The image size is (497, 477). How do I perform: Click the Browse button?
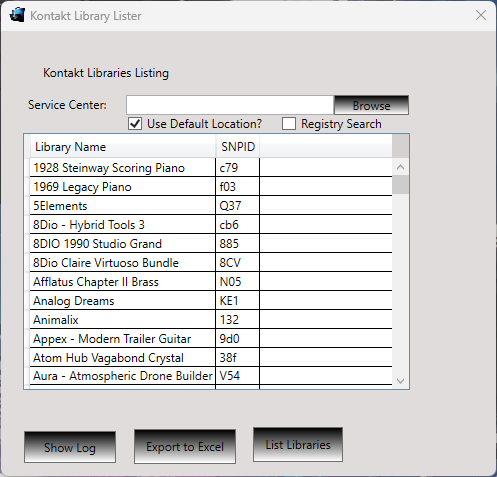[371, 105]
